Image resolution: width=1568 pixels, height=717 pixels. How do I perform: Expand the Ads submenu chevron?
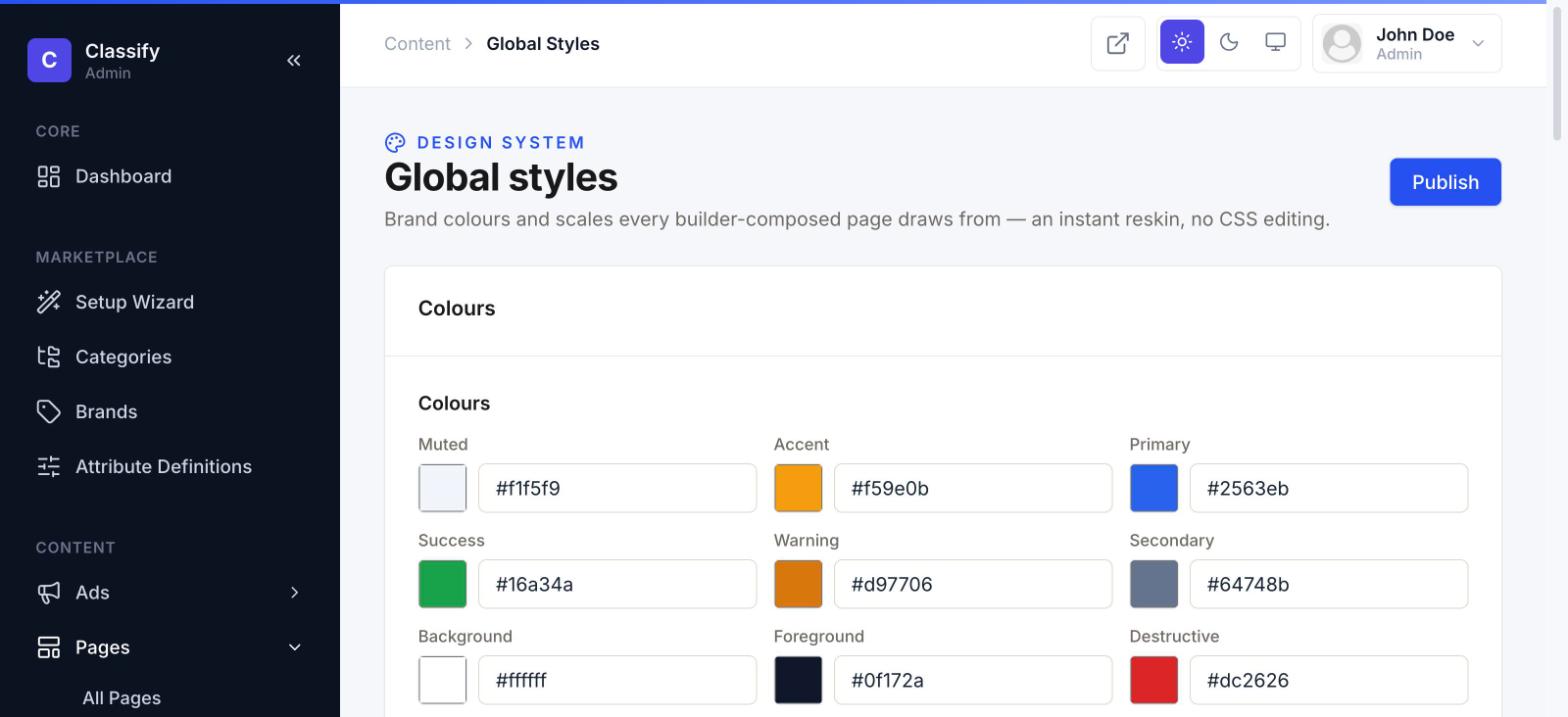[x=294, y=593]
